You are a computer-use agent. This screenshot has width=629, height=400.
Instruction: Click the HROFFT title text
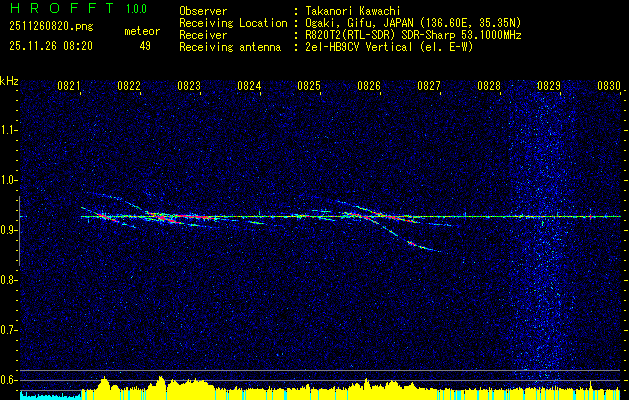click(62, 8)
